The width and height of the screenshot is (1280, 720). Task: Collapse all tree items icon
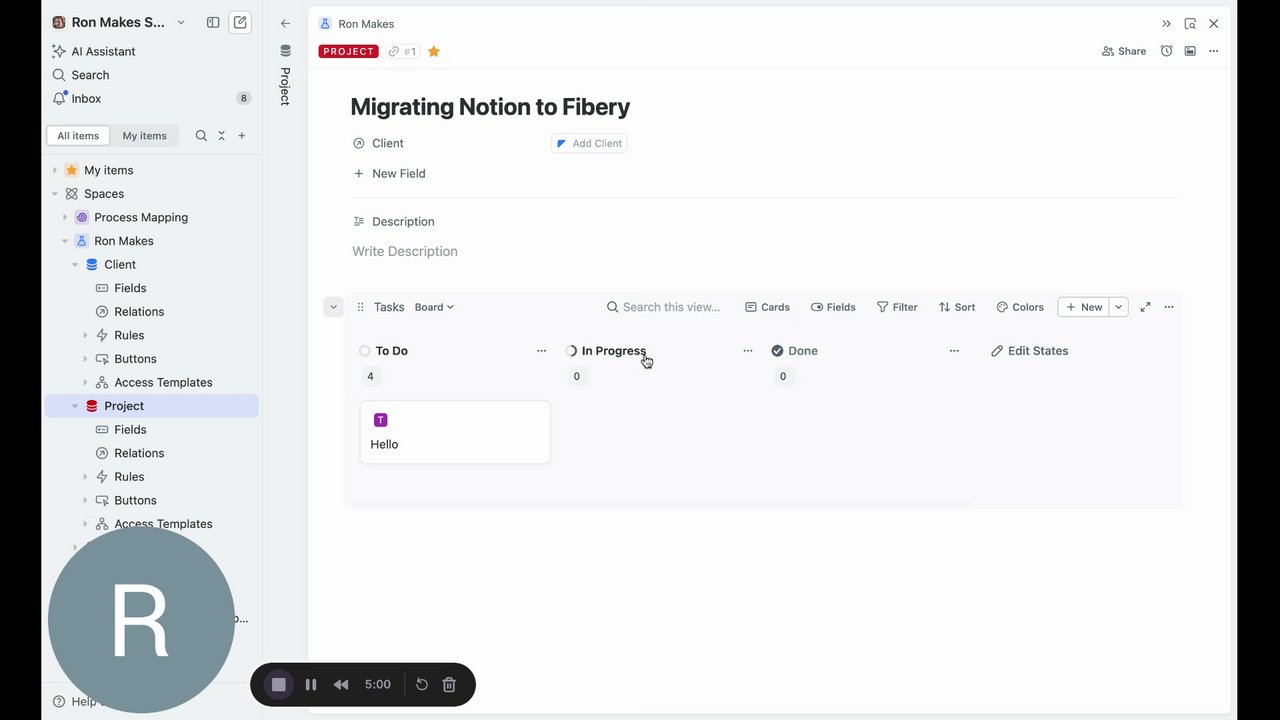(221, 136)
